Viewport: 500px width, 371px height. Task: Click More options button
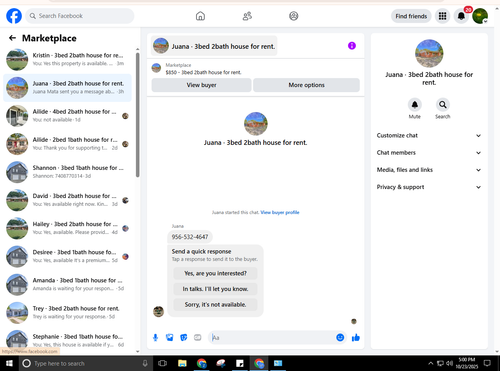[x=306, y=85]
